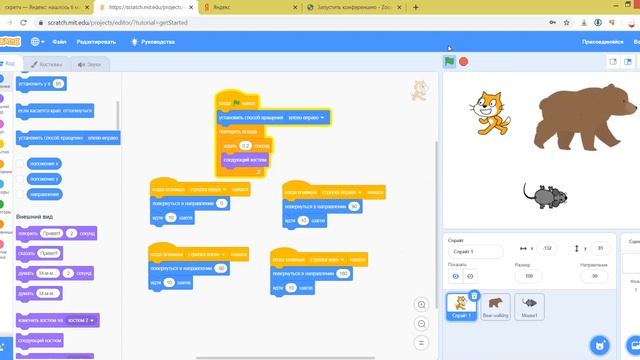
Task: Click the говорить Привет 2 секунд block
Action: click(x=56, y=233)
